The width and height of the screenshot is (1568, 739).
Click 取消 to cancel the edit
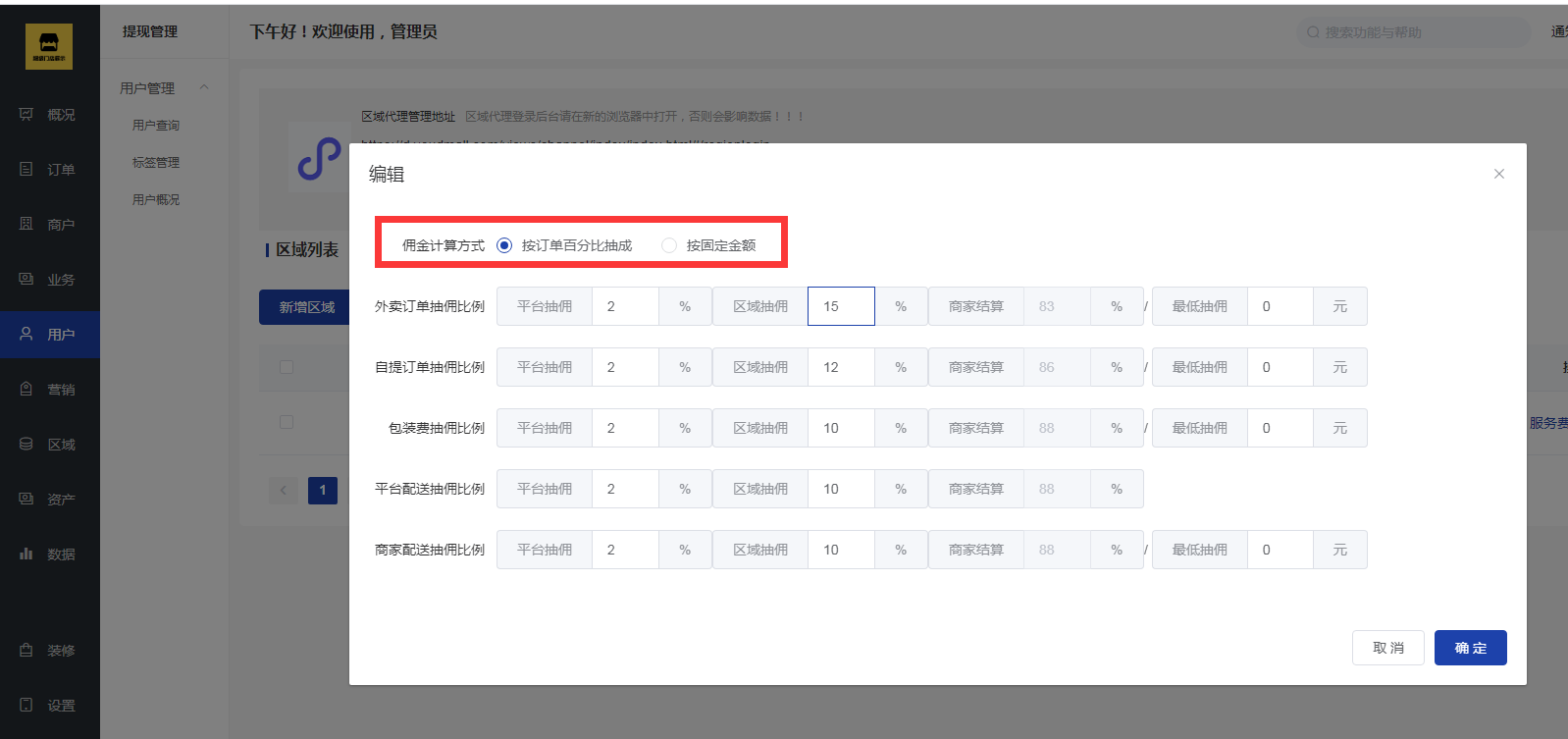1388,648
